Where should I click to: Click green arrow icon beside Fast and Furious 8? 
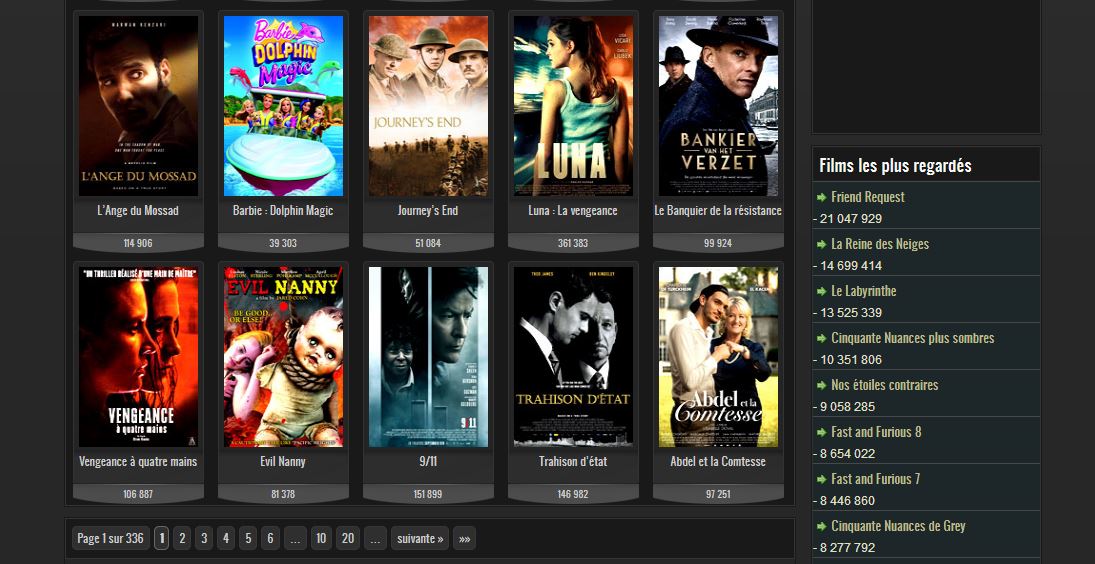[x=821, y=432]
